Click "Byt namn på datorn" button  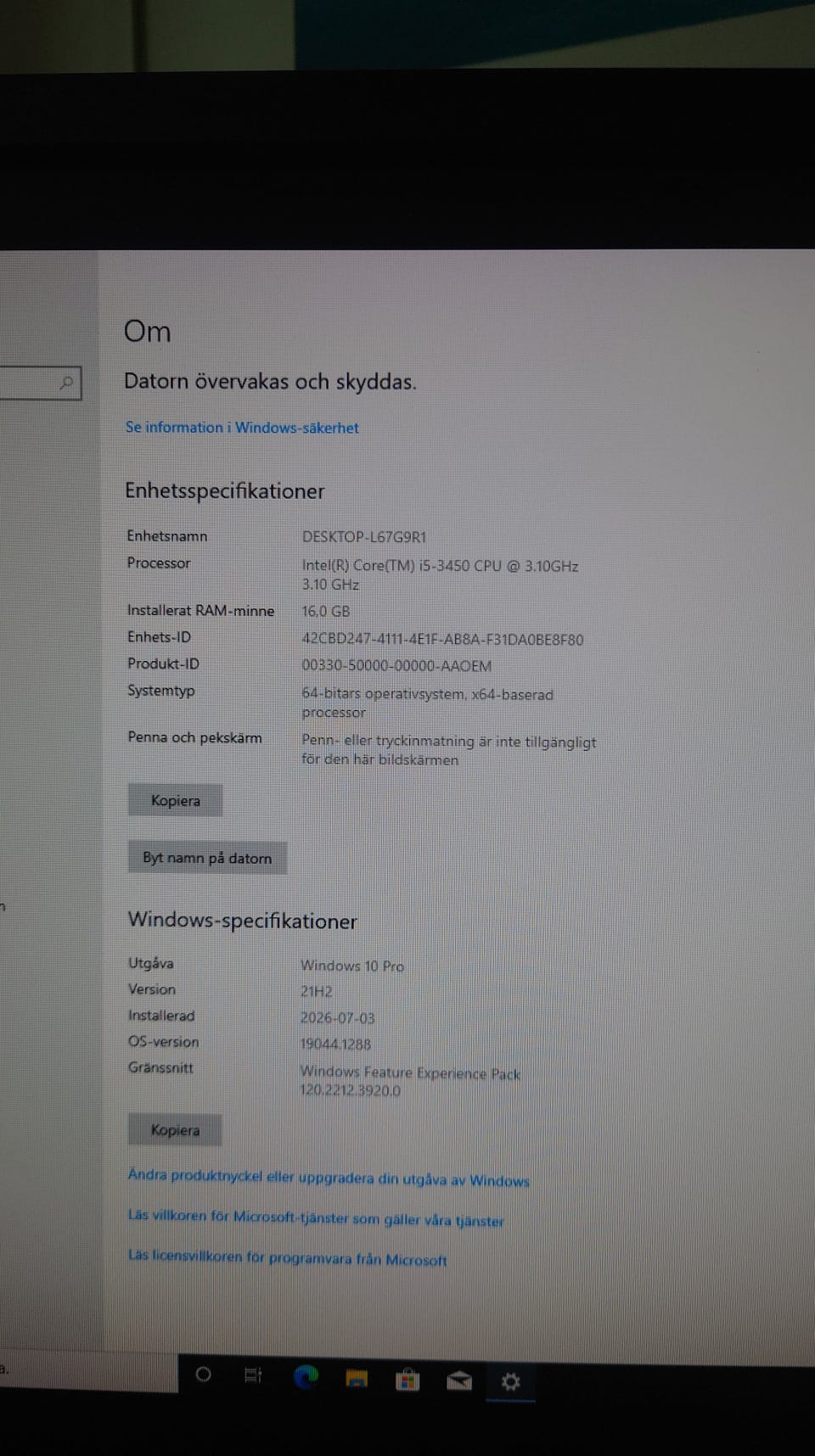click(x=207, y=858)
